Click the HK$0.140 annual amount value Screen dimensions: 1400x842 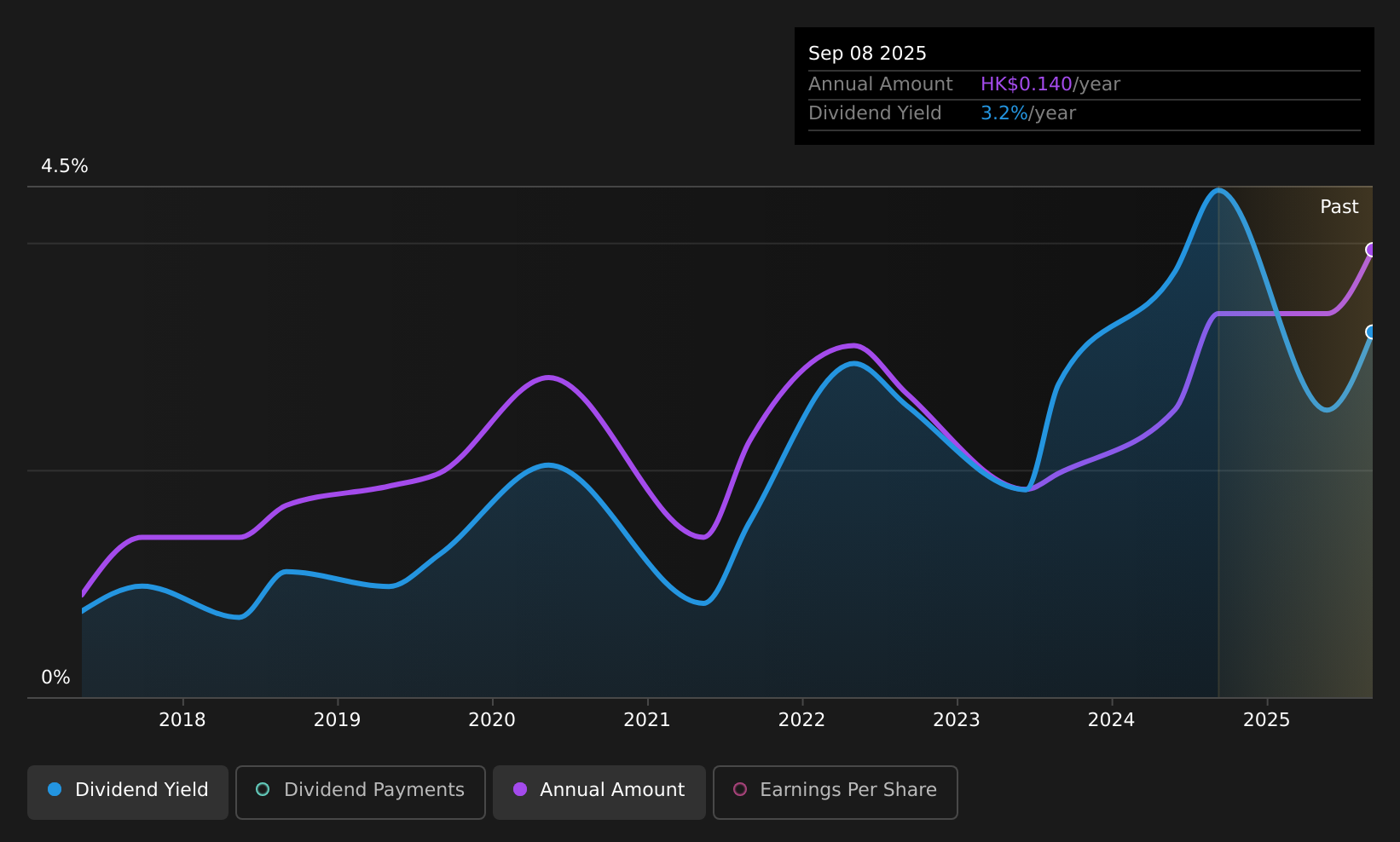pyautogui.click(x=1026, y=84)
